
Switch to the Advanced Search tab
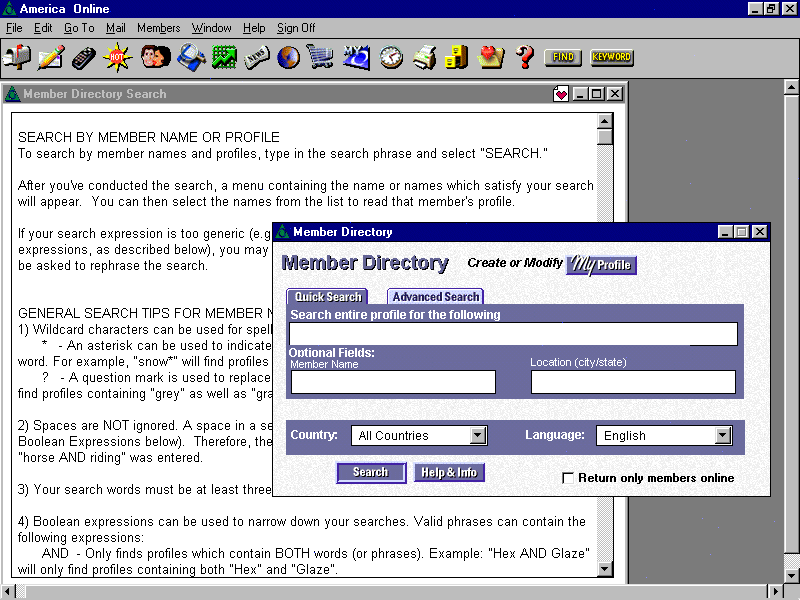coord(435,296)
